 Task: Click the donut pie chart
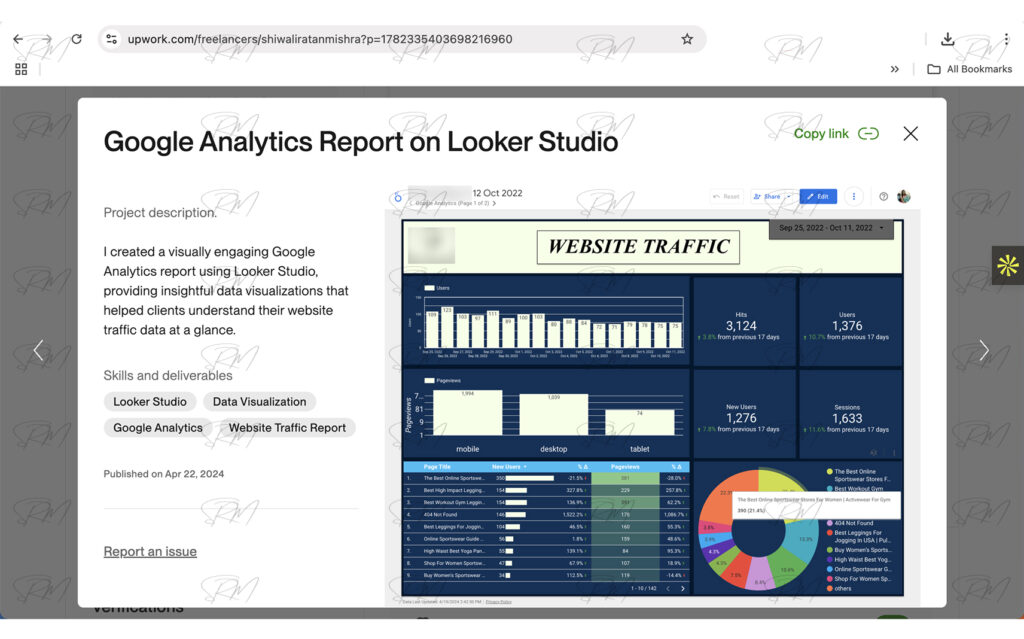click(758, 529)
